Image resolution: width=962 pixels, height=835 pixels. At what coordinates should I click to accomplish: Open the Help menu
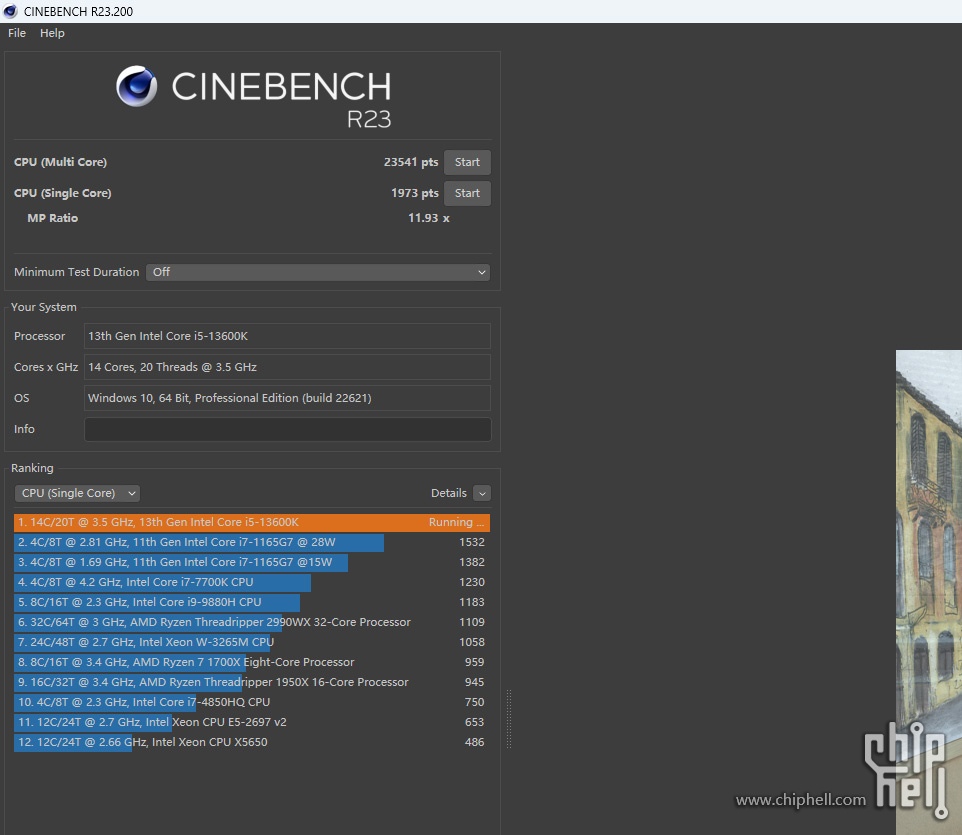pyautogui.click(x=52, y=33)
